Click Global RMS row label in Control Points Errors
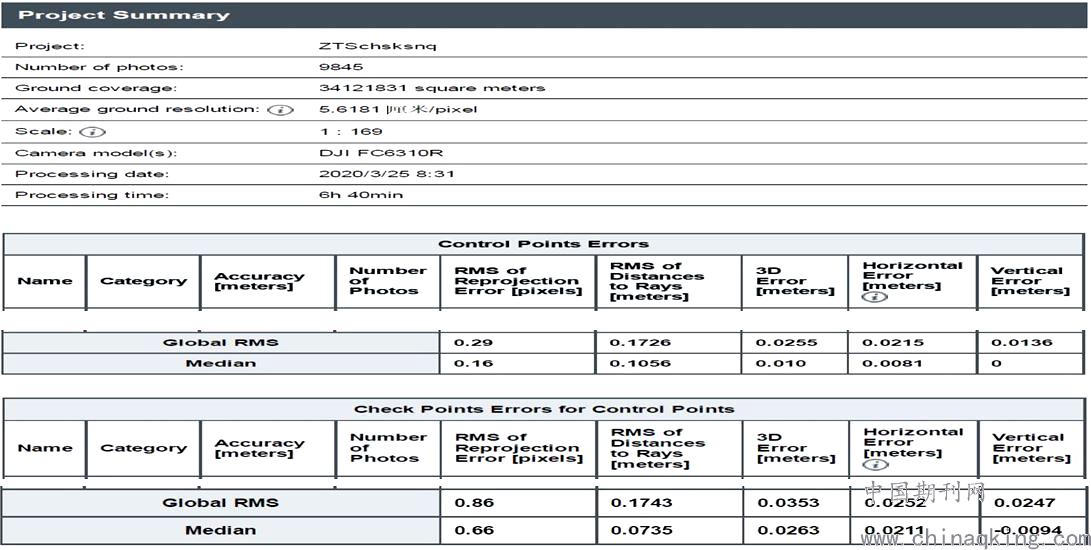The height and width of the screenshot is (550, 1091). [221, 343]
